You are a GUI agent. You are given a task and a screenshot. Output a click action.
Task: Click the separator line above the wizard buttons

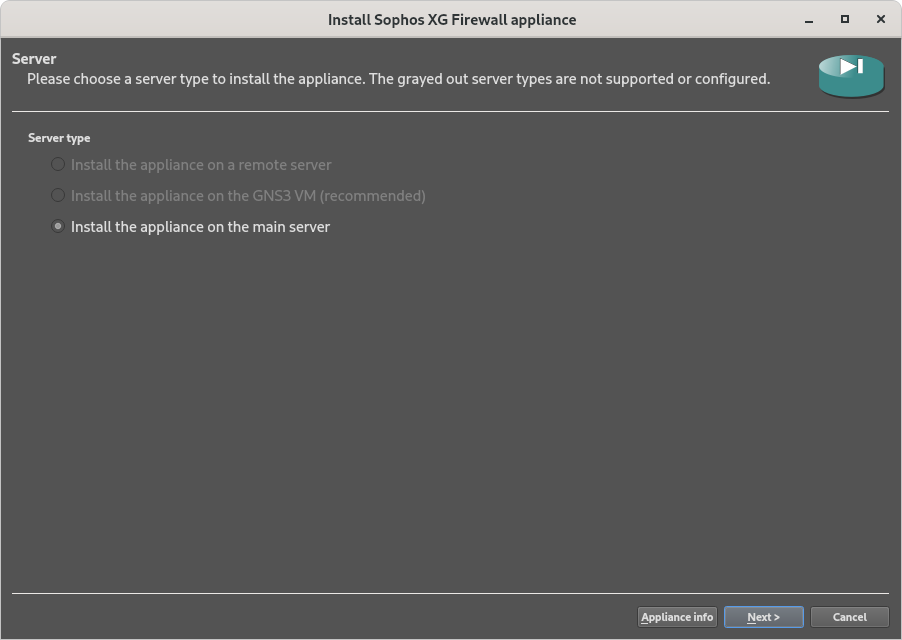(450, 593)
